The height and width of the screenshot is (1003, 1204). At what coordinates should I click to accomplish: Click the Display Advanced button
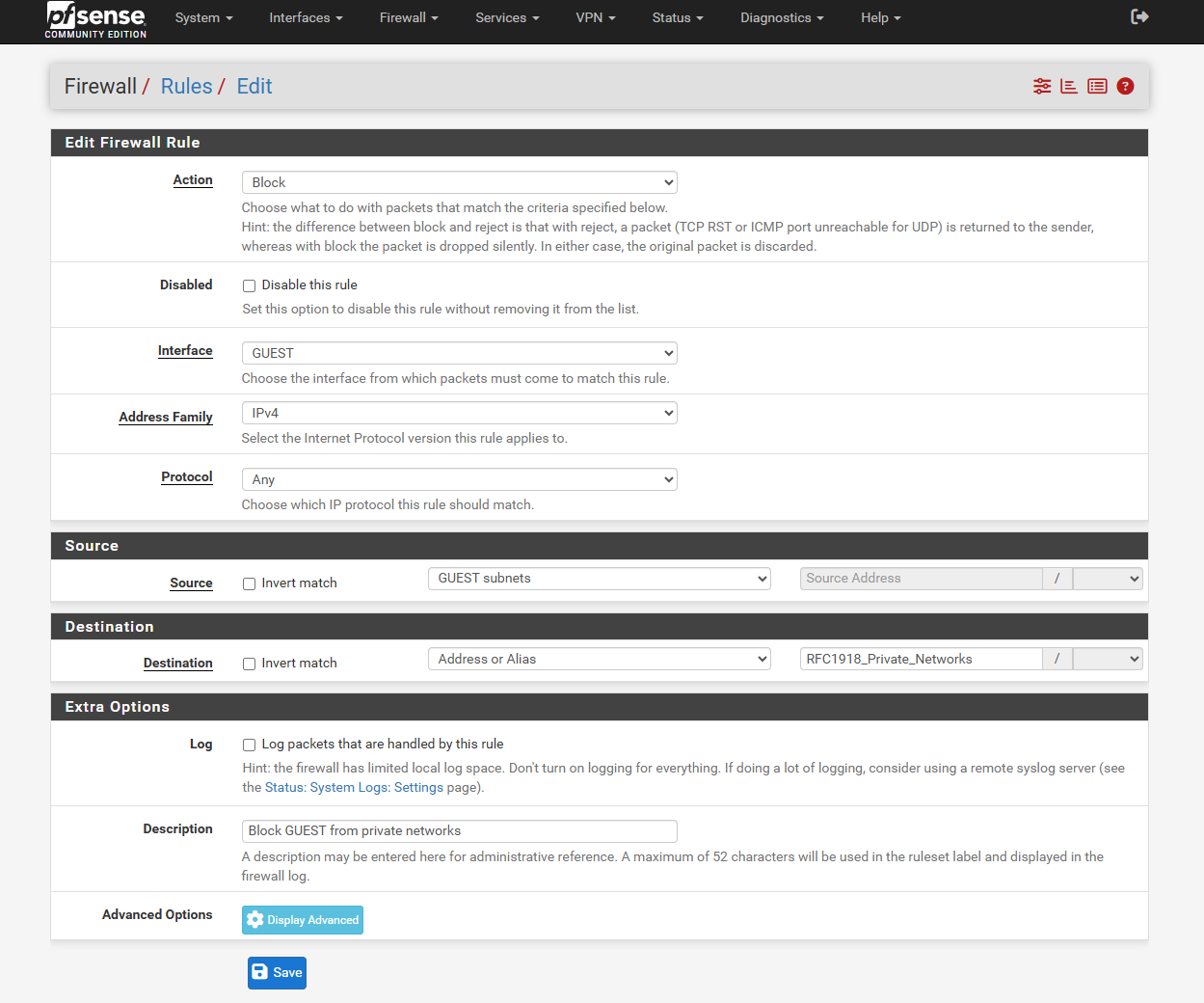[x=302, y=920]
